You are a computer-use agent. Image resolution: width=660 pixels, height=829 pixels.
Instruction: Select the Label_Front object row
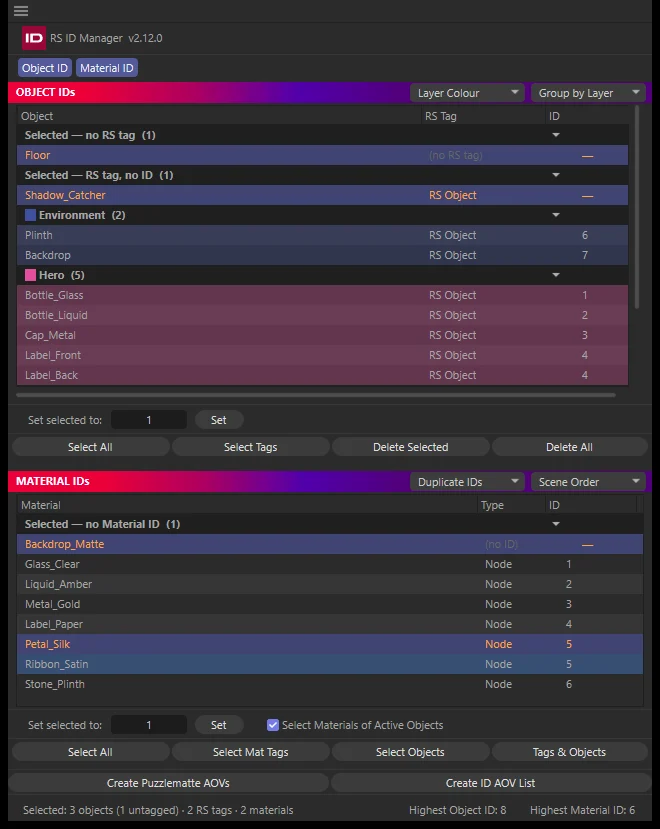tap(323, 355)
